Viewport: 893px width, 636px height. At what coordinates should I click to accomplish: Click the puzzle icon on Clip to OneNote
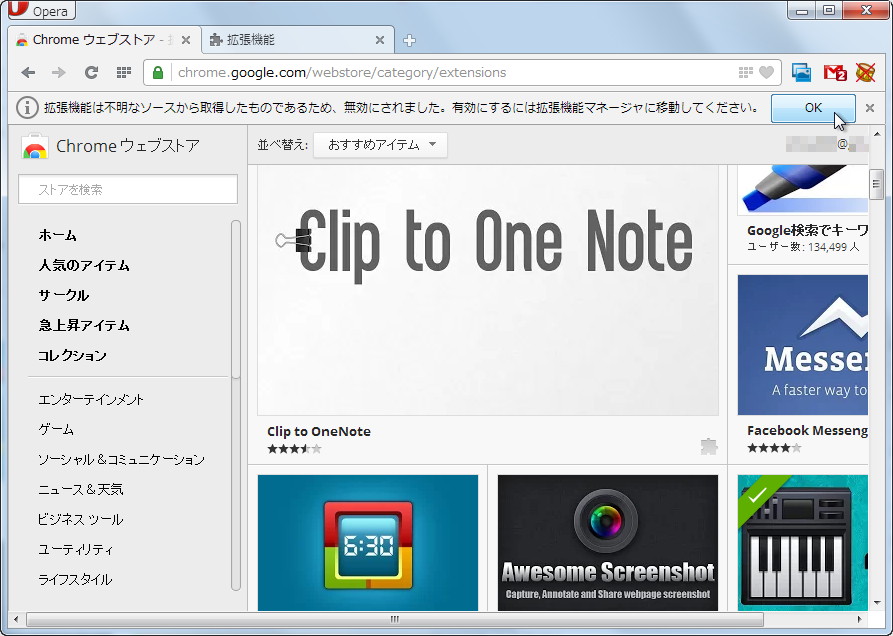pos(708,446)
